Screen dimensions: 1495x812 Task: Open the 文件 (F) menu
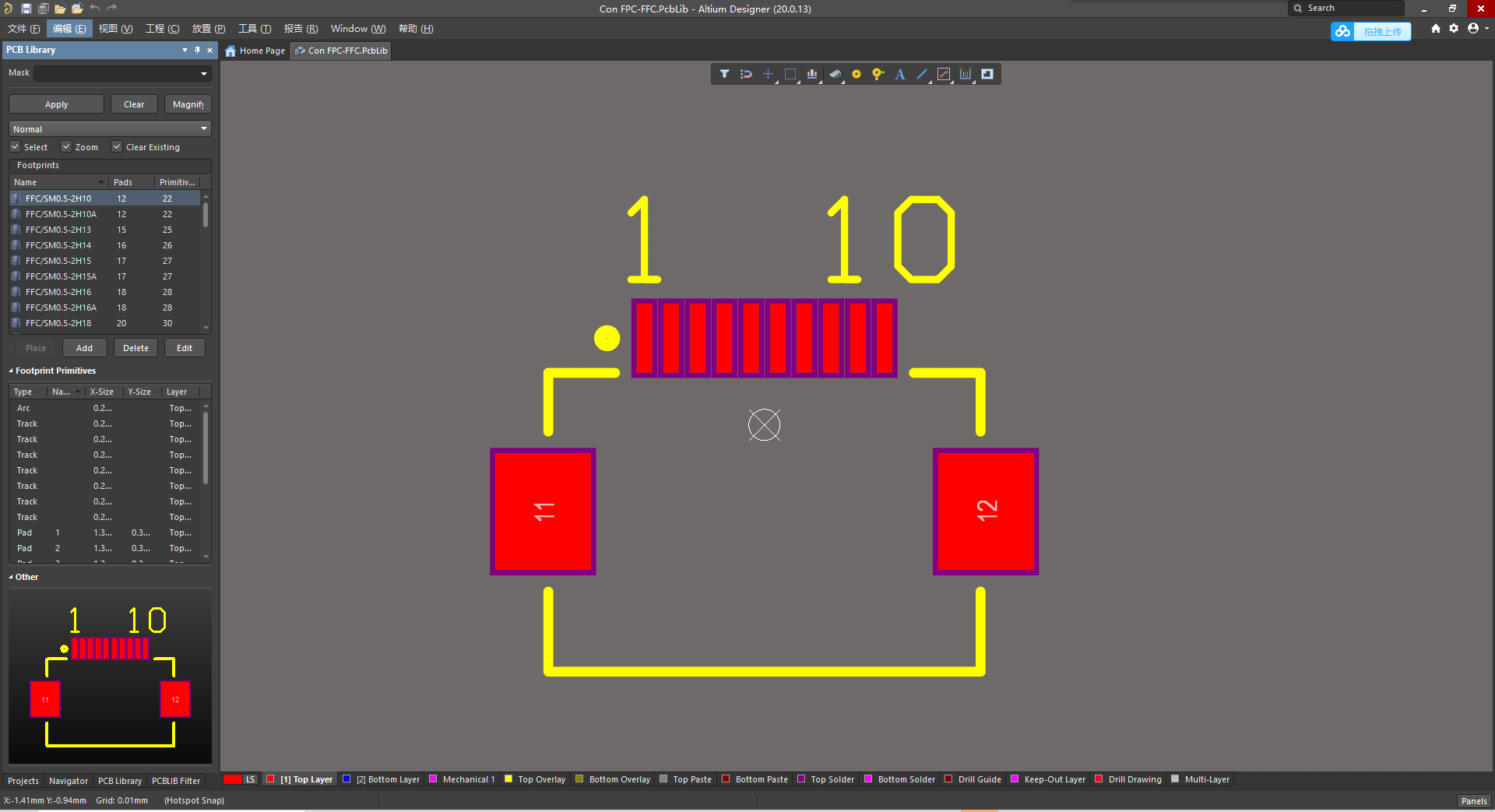click(23, 29)
